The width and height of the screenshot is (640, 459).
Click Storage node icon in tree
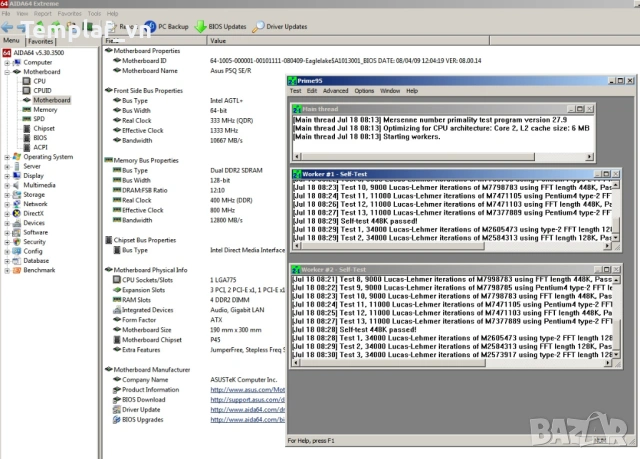tap(17, 194)
